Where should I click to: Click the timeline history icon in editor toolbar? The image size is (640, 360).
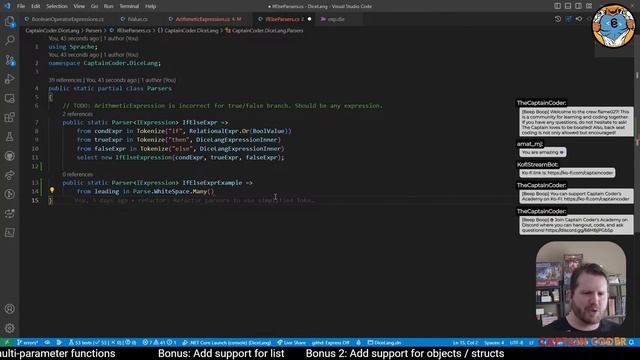pyautogui.click(x=558, y=19)
